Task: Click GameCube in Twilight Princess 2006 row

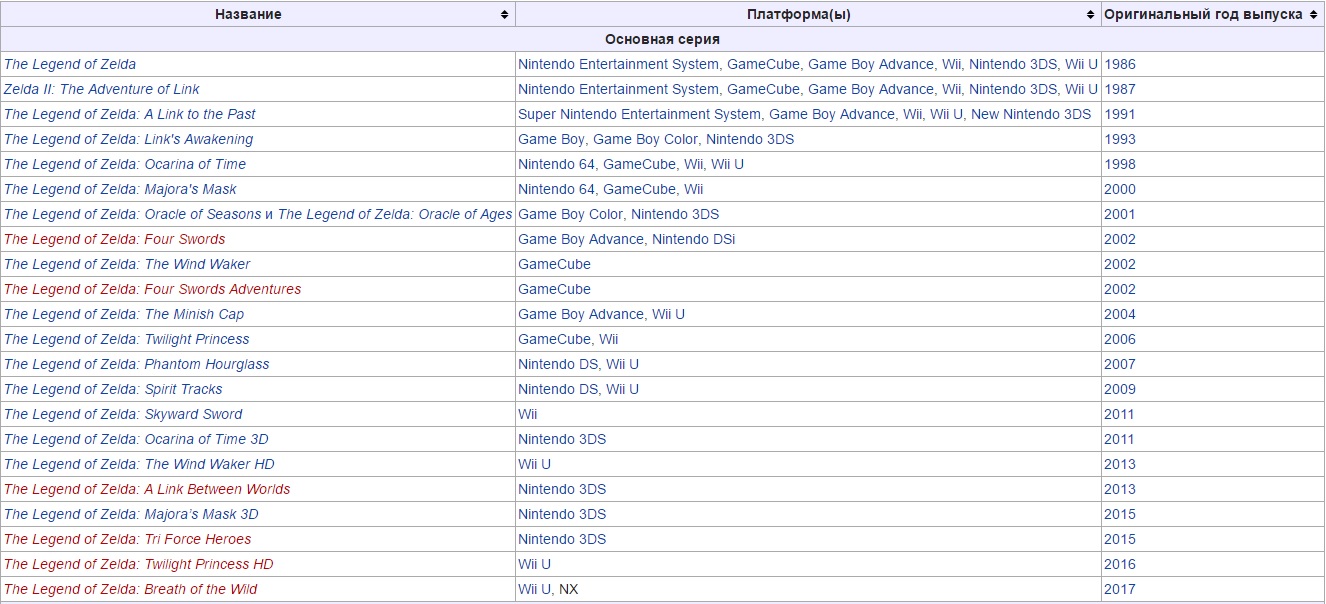Action: [554, 339]
